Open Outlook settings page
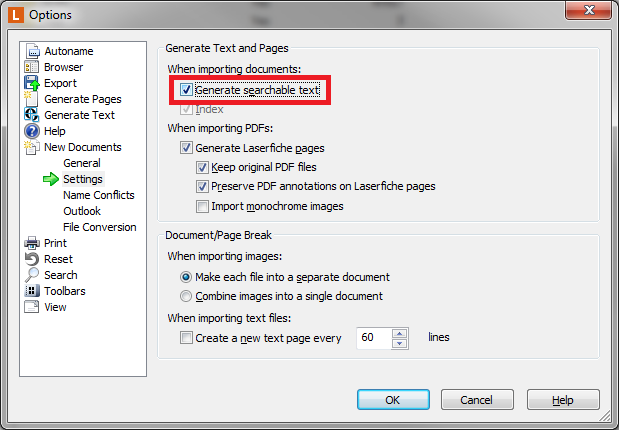The image size is (619, 430). click(82, 211)
